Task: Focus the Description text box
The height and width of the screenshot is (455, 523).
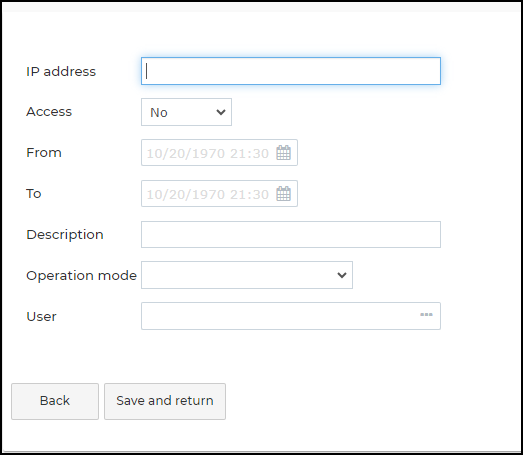Action: [291, 235]
